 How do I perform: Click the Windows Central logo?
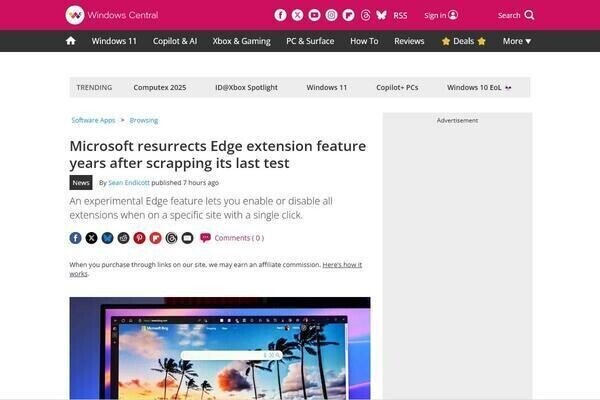click(112, 15)
